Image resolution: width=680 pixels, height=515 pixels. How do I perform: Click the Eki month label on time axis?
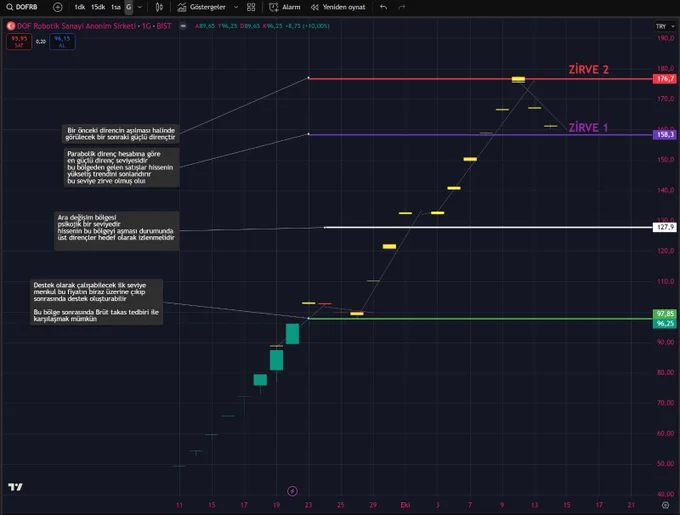tap(405, 505)
